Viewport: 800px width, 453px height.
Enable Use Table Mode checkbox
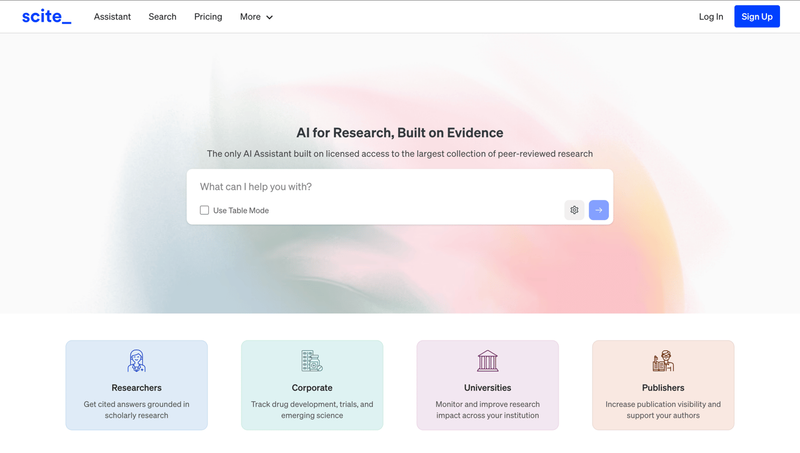[204, 210]
